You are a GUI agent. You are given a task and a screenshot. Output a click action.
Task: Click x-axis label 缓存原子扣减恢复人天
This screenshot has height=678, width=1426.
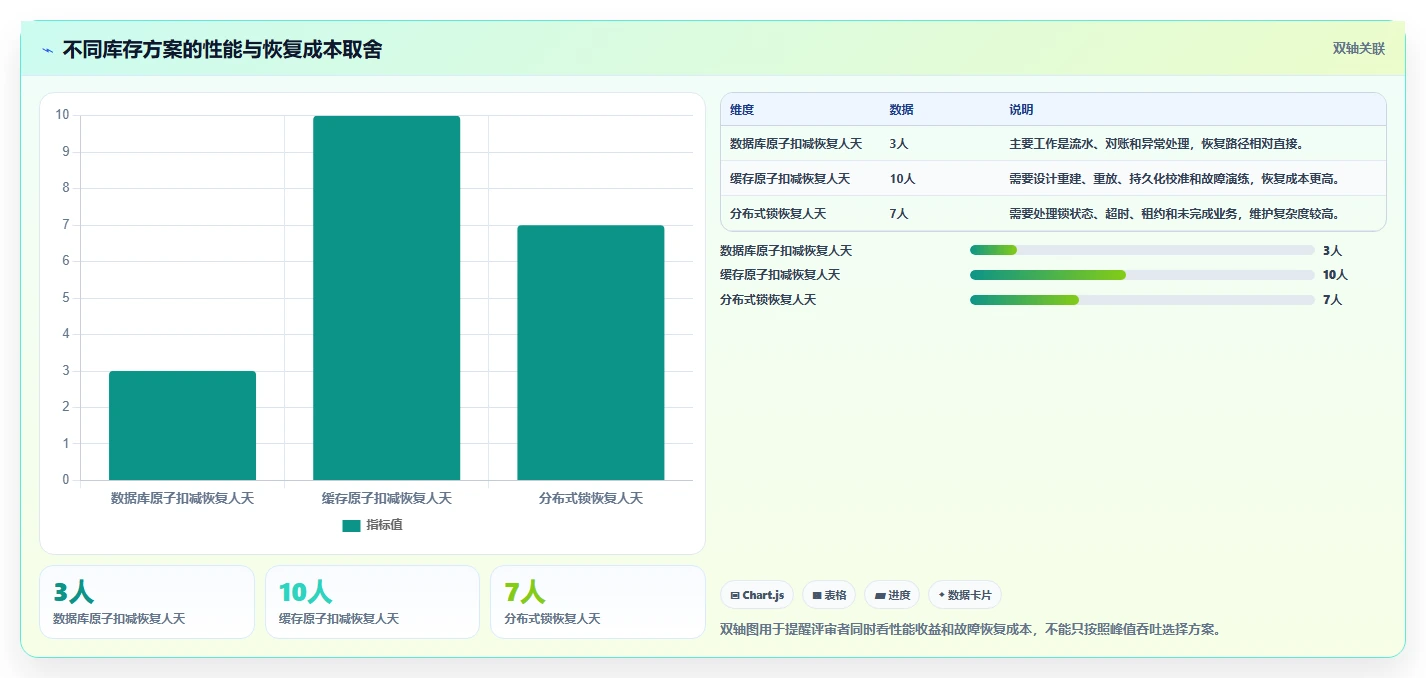pos(386,498)
